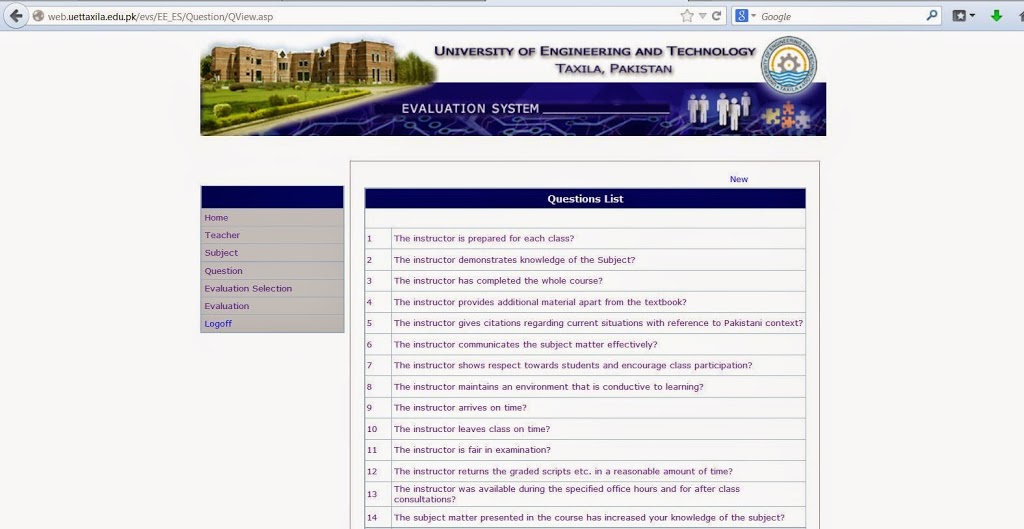Click the site identity globe icon
The height and width of the screenshot is (529, 1024).
38,16
